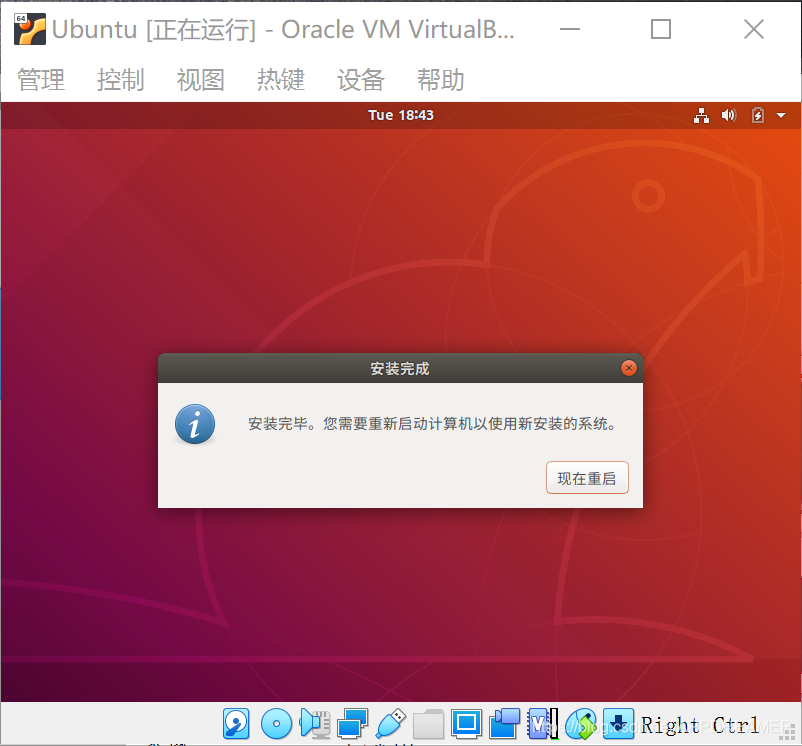Click the display status icon
The image size is (802, 746).
click(x=466, y=724)
